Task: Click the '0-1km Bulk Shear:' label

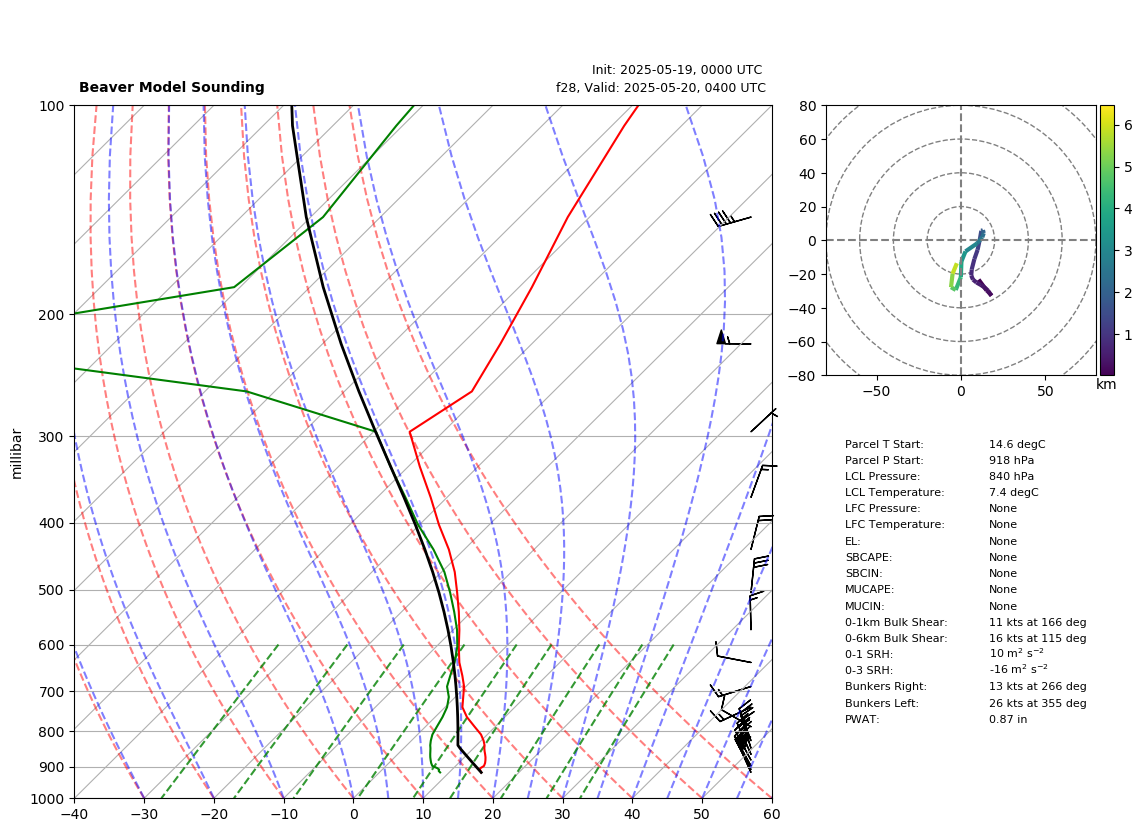Action: [x=896, y=622]
